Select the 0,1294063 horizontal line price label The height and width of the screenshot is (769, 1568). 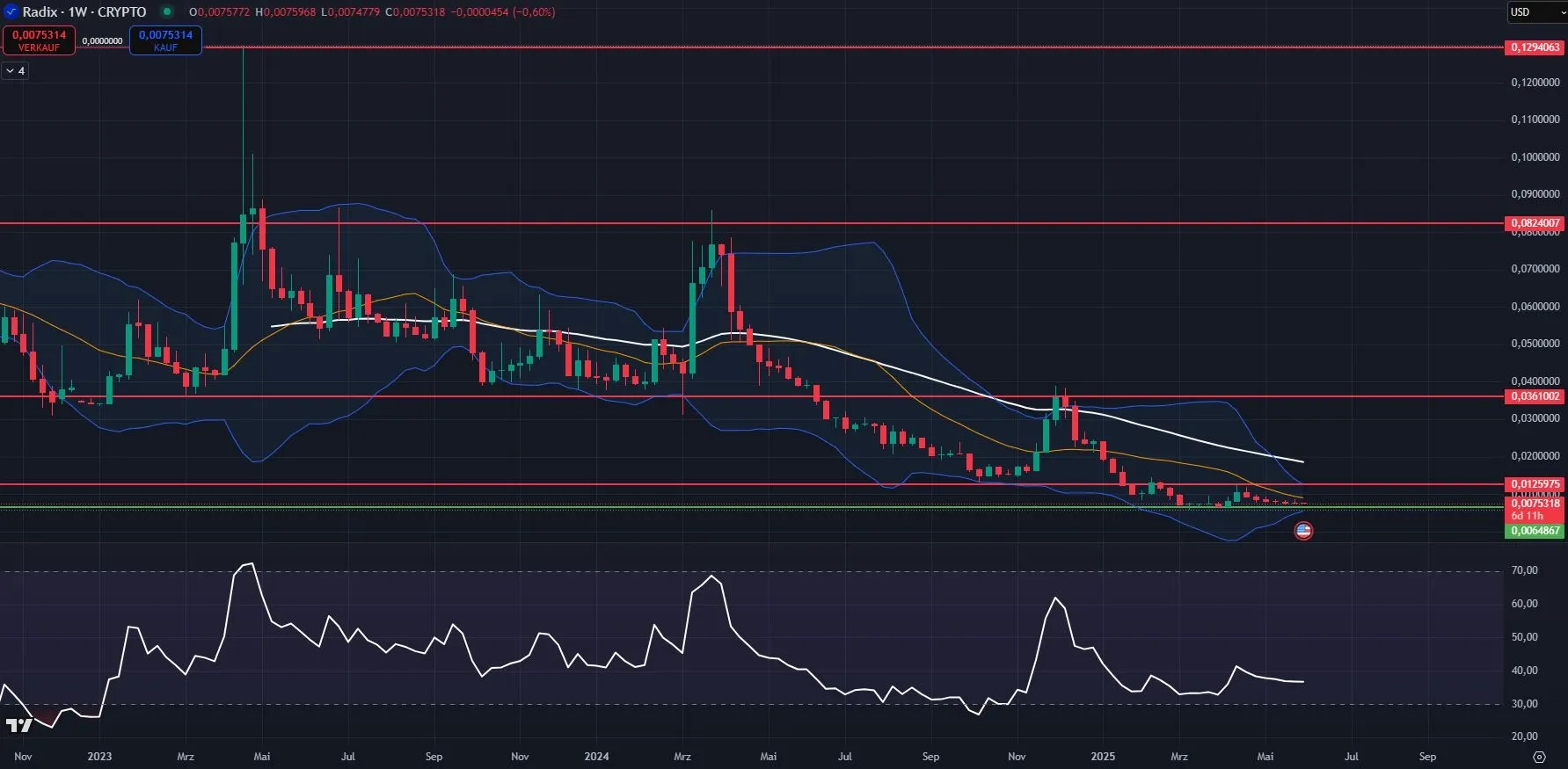point(1535,47)
